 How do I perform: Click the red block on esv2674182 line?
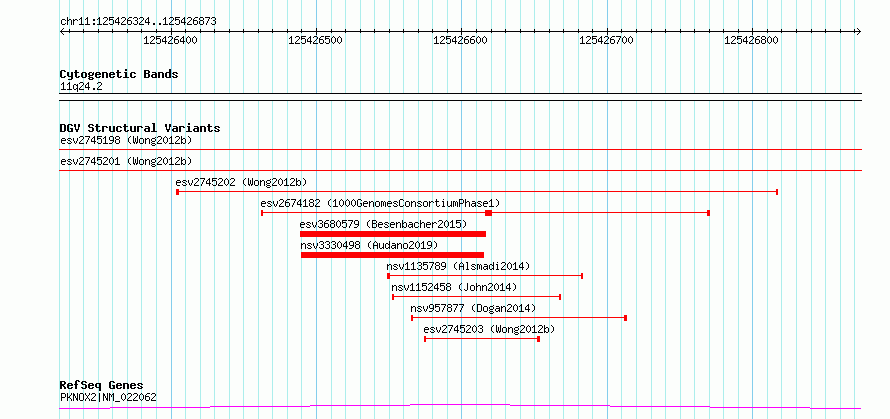point(488,212)
